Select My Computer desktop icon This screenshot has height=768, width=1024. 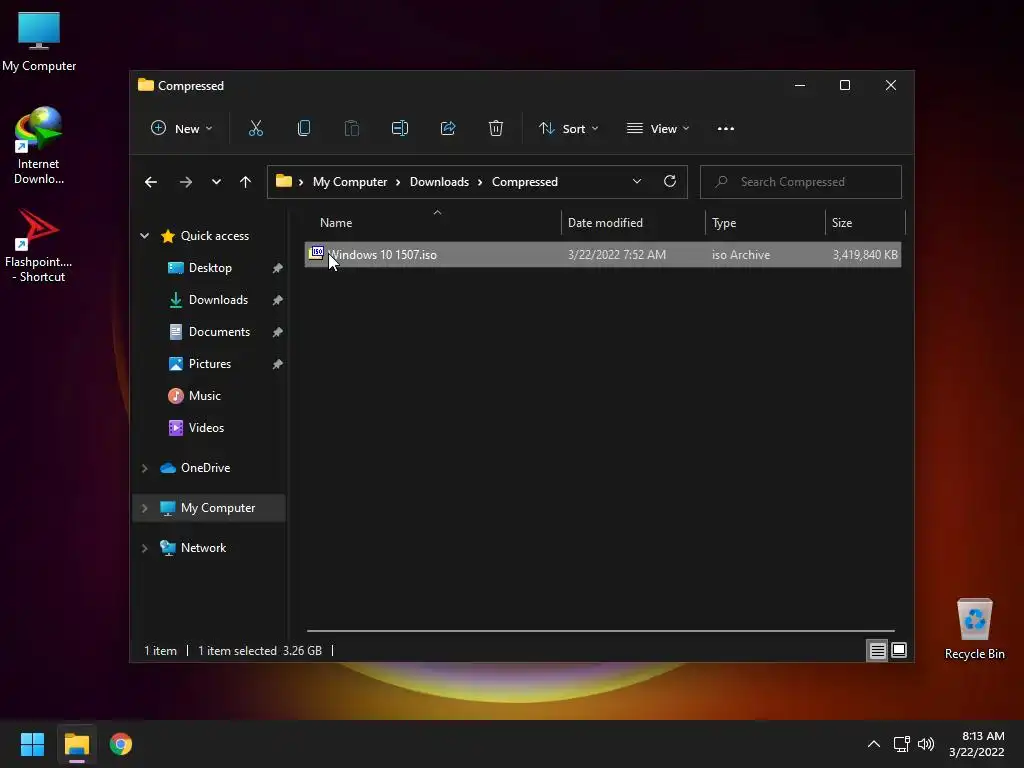(39, 42)
